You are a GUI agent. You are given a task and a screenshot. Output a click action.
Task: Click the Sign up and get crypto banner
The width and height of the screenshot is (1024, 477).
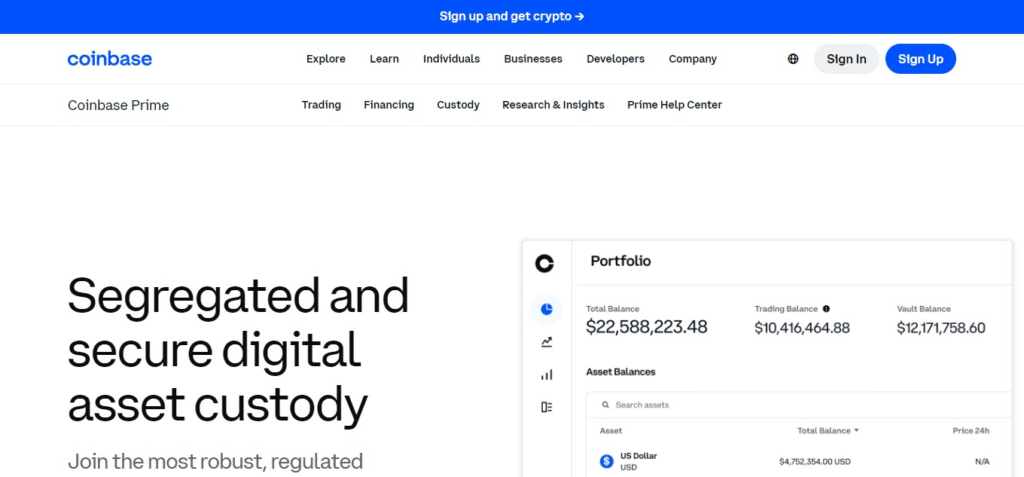coord(512,16)
